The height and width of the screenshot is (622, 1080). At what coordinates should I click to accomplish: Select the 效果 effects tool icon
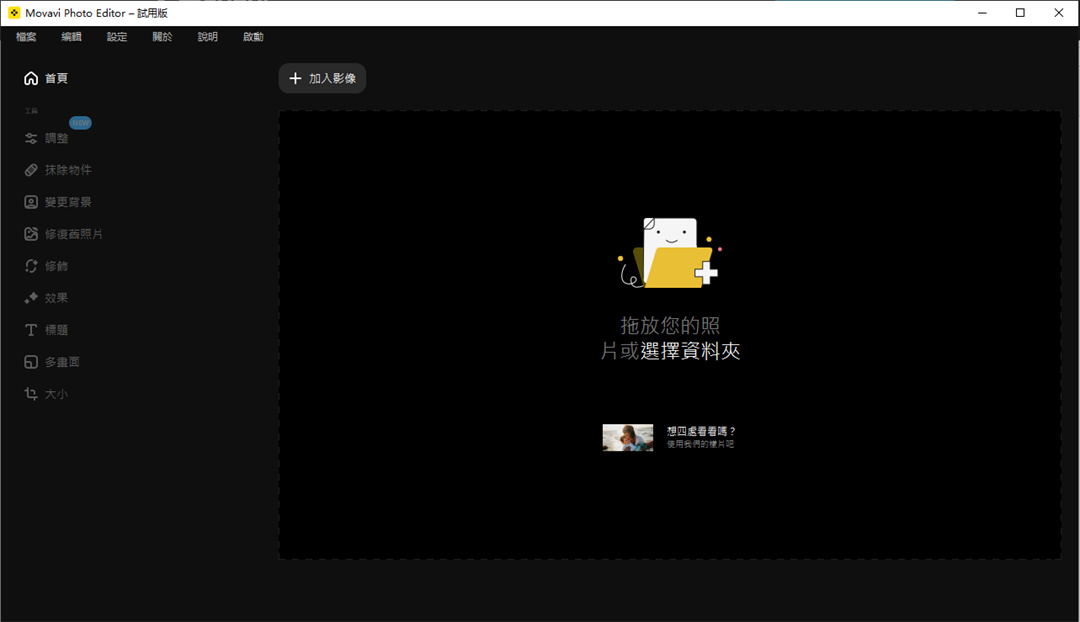31,298
